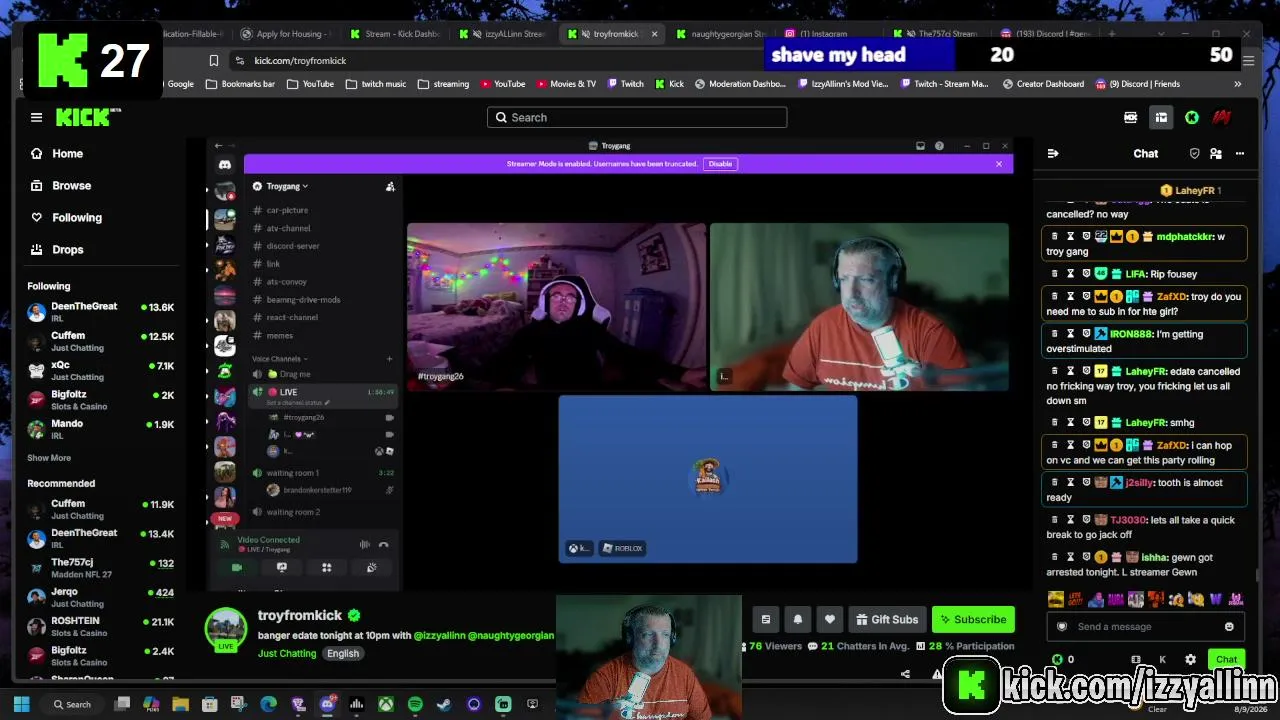Disable Discord Streamer Mode button
Screen dimensions: 1280x720
(x=720, y=164)
